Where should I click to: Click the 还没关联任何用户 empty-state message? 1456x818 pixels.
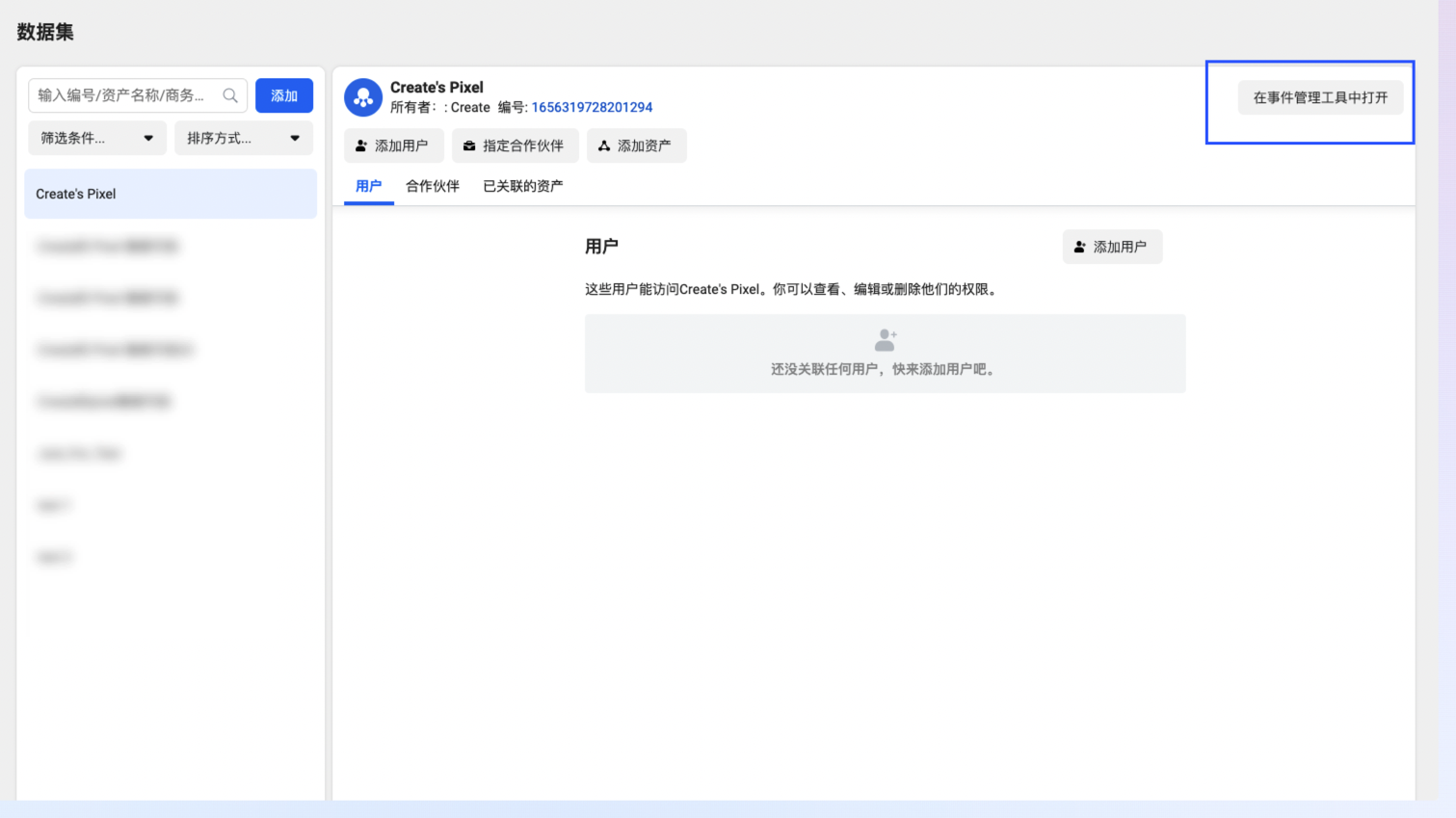coord(884,369)
